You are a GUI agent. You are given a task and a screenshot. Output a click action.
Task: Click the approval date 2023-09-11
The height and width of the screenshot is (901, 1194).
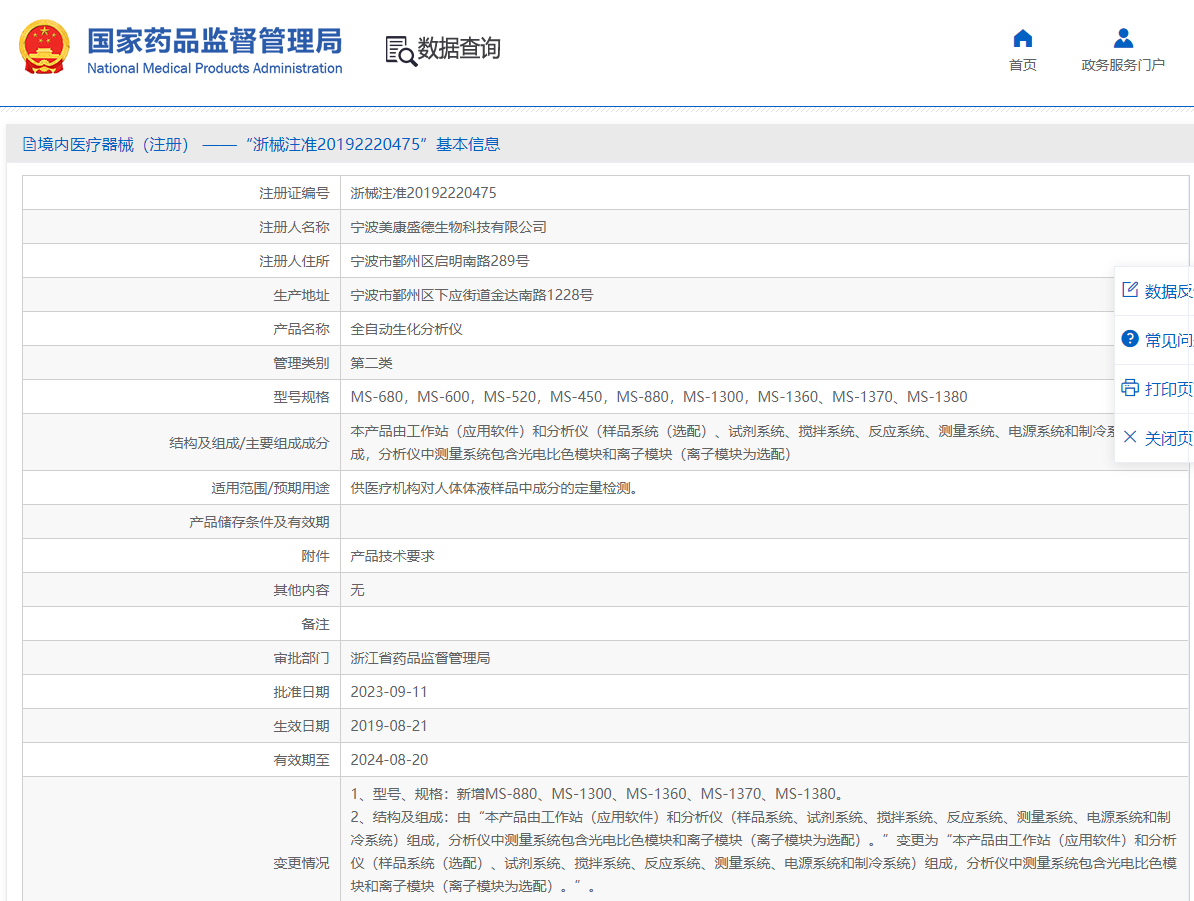389,692
